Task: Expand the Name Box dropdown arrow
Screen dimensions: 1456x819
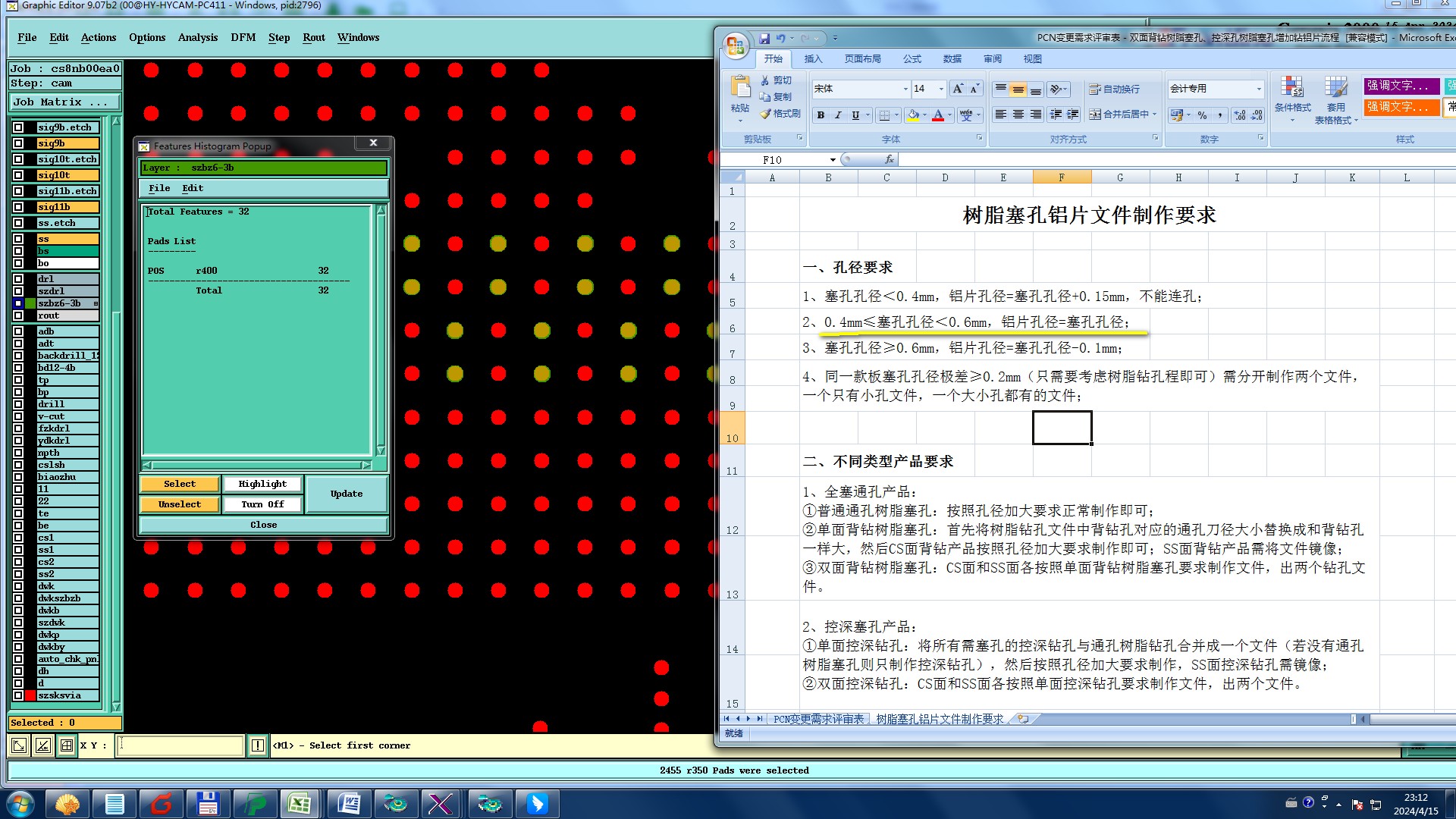Action: tap(833, 160)
